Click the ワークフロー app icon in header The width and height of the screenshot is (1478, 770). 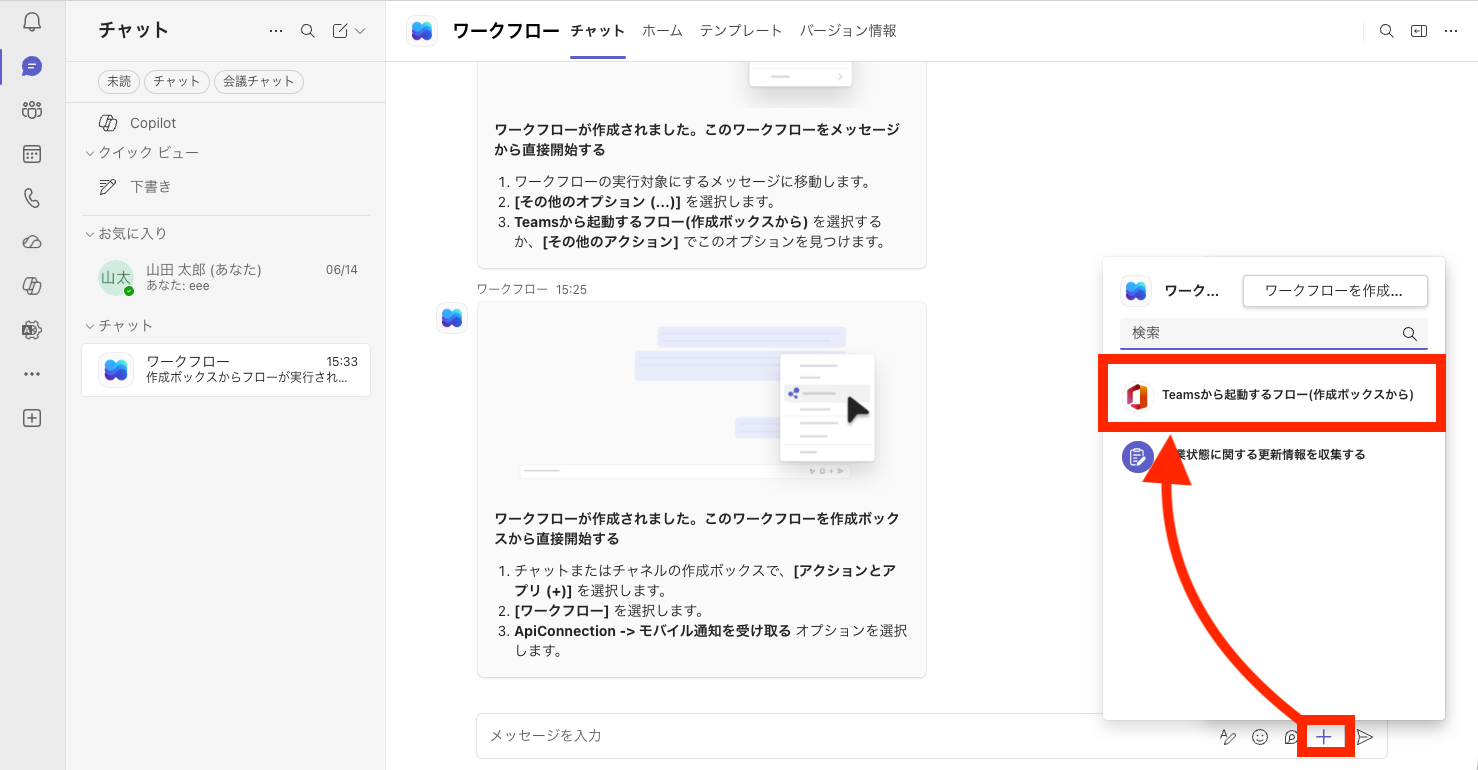422,31
